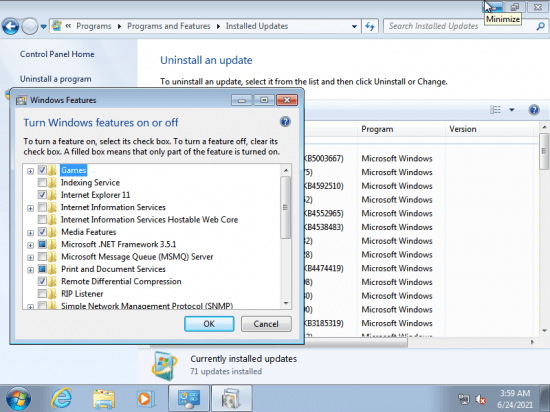The height and width of the screenshot is (412, 550).
Task: Click the Control Panel icon in address bar
Action: click(56, 26)
